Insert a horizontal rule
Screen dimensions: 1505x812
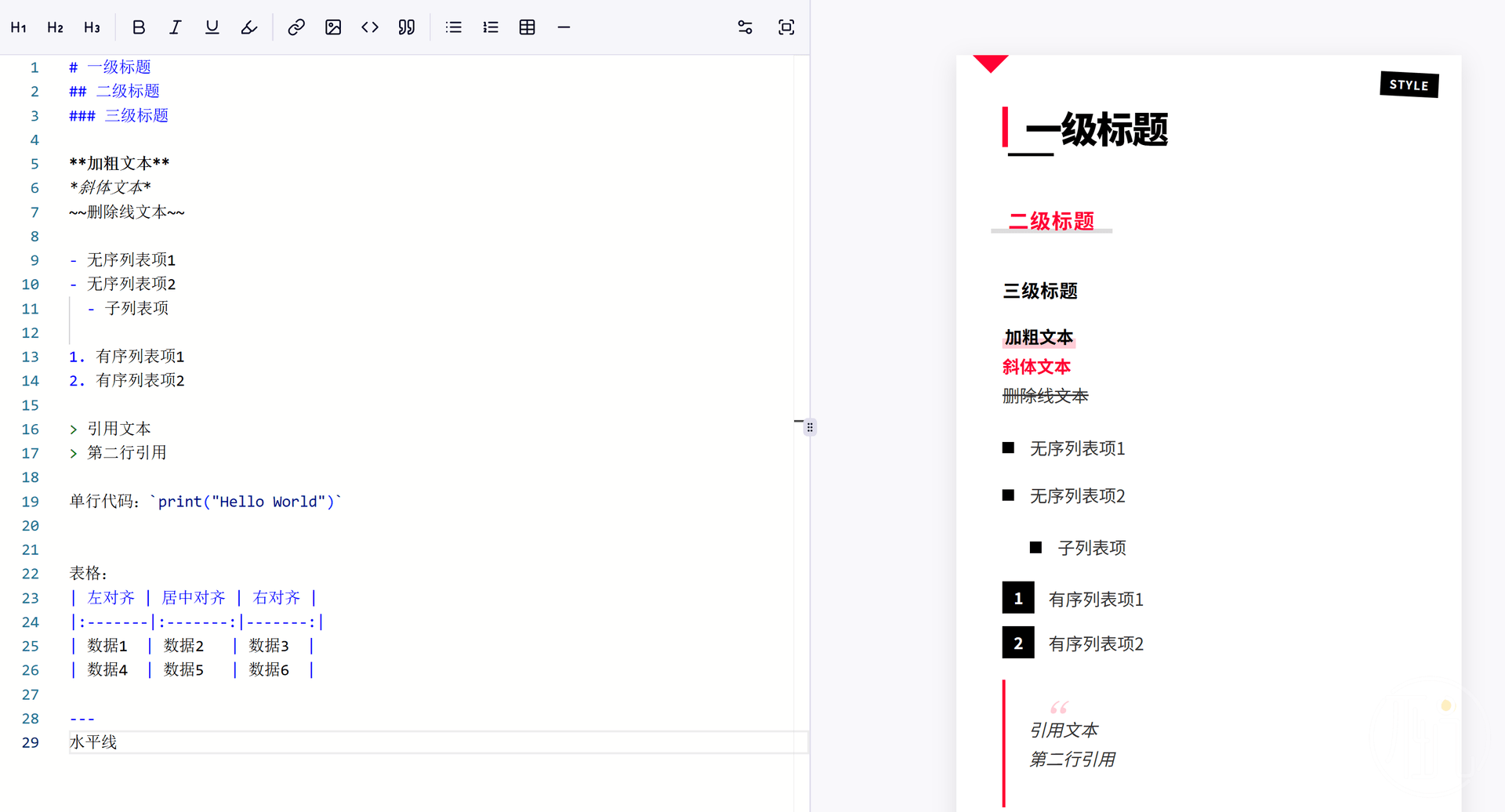564,27
